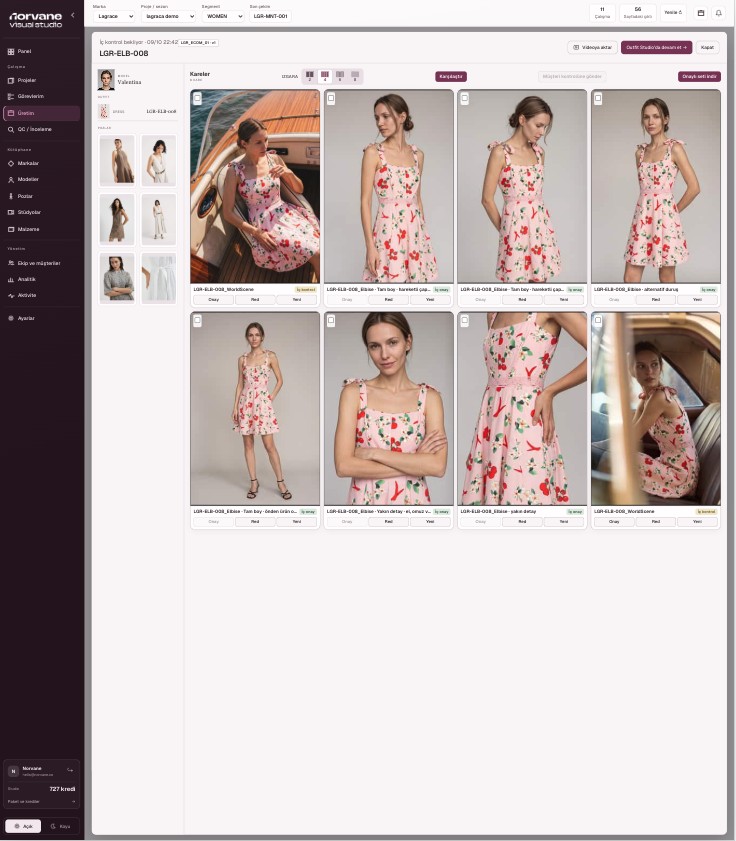Collapse the sidebar with chevron arrow
Viewport: 736px width, 841px height.
click(x=72, y=15)
